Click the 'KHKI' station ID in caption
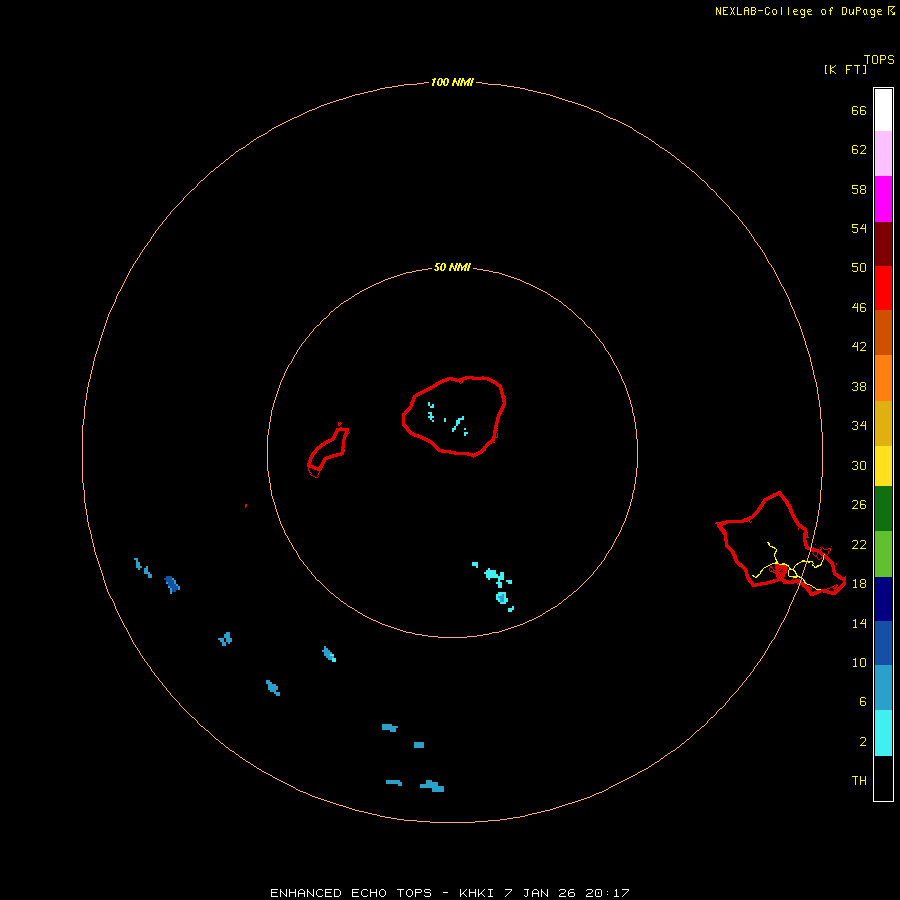900x900 pixels. coord(476,893)
